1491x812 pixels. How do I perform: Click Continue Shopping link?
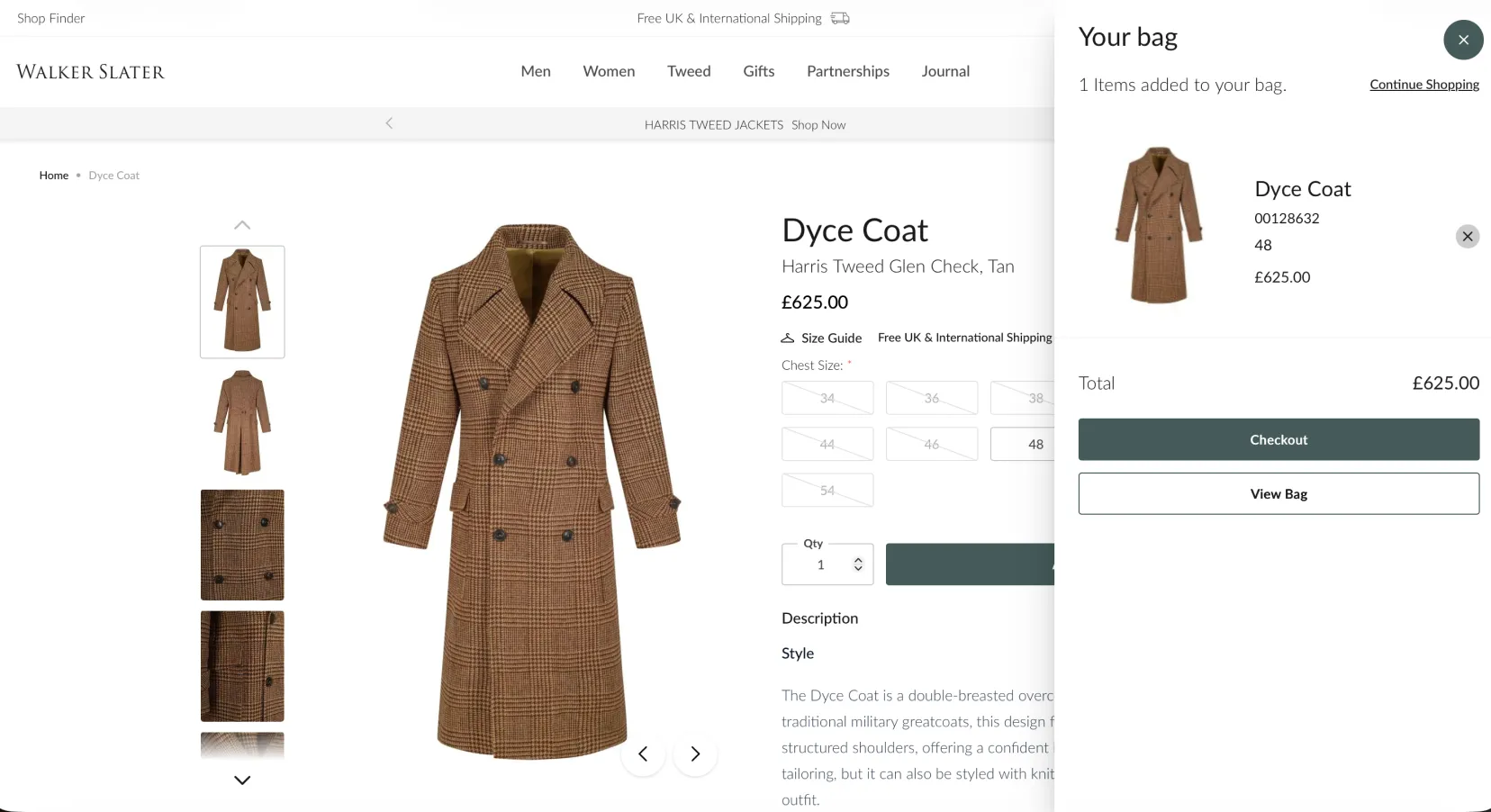pyautogui.click(x=1423, y=85)
